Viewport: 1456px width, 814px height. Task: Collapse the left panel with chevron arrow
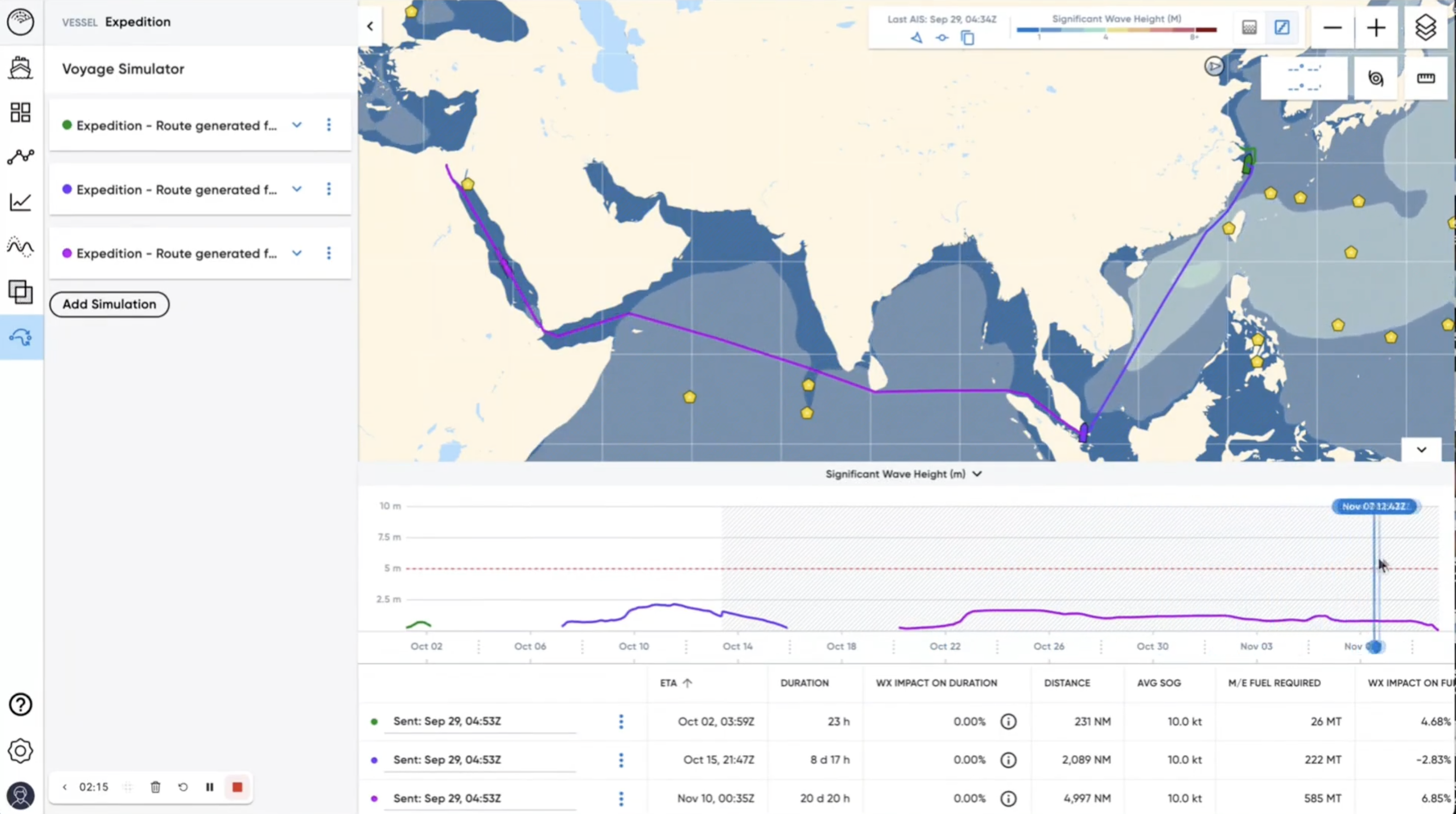coord(370,26)
